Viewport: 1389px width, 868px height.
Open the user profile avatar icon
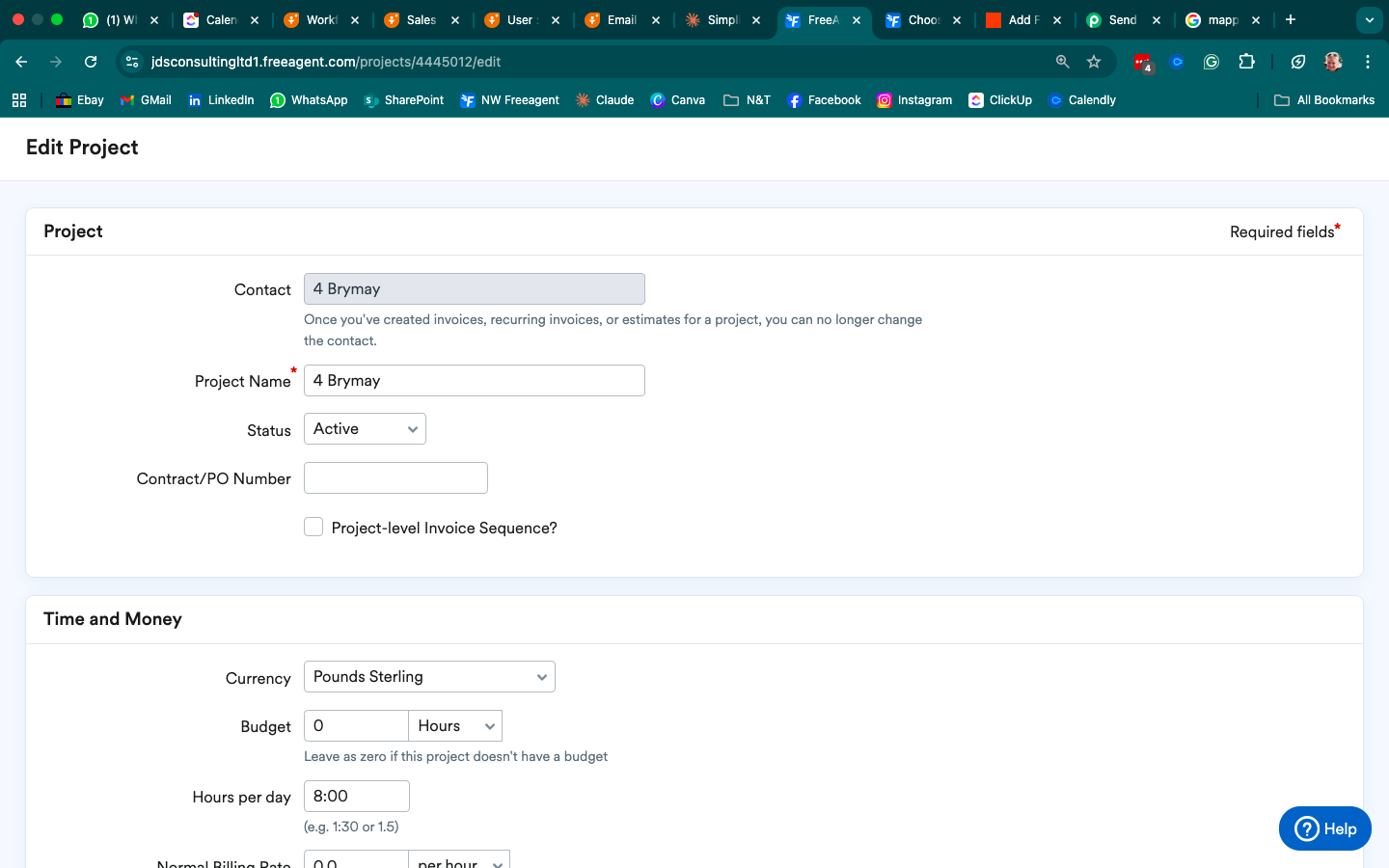[1333, 62]
